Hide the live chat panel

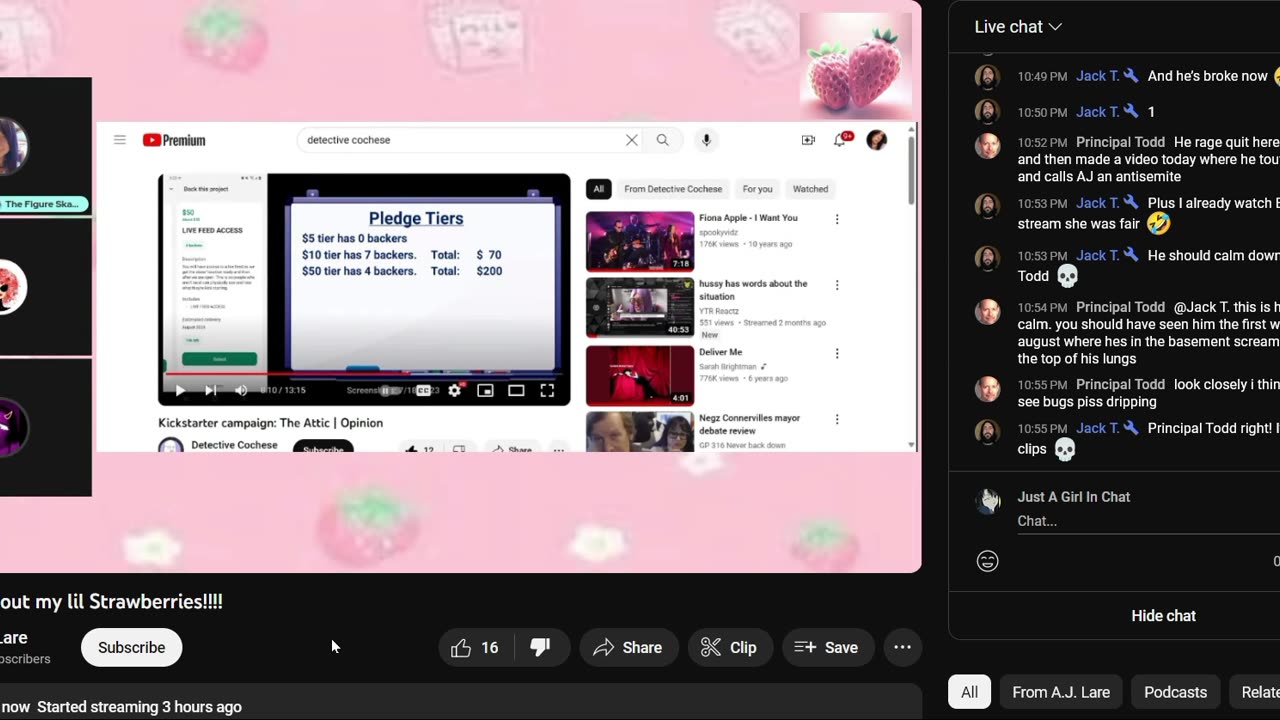click(1163, 616)
